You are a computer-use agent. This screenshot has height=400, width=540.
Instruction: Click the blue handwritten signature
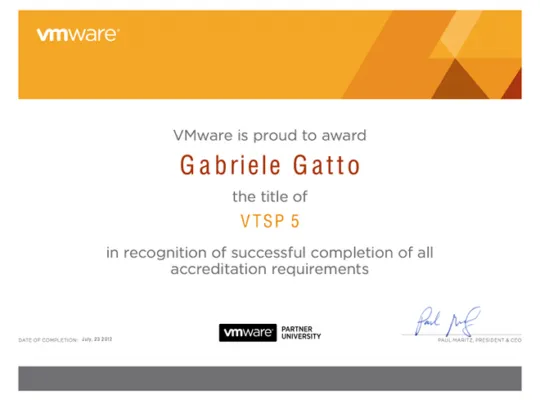pos(447,321)
